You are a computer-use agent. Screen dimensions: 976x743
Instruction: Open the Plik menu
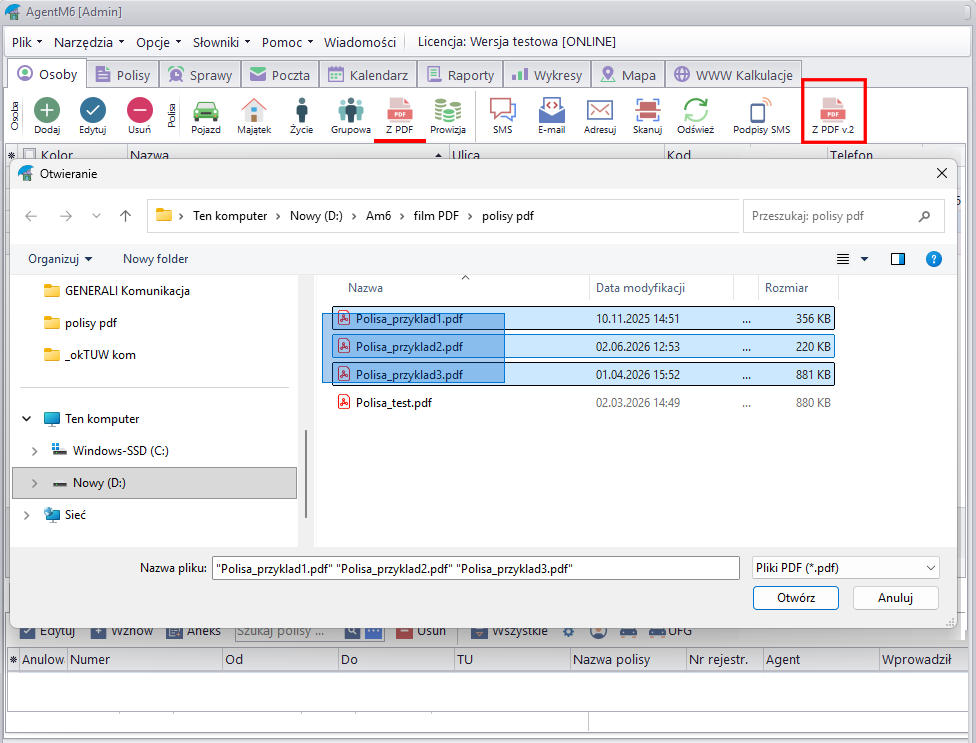click(x=27, y=42)
